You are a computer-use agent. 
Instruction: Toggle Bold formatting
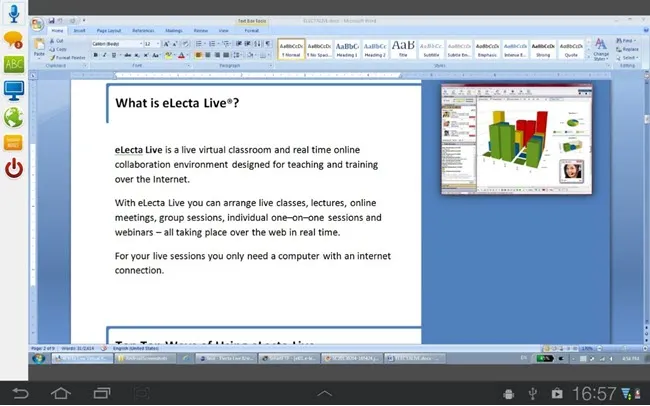coord(96,55)
